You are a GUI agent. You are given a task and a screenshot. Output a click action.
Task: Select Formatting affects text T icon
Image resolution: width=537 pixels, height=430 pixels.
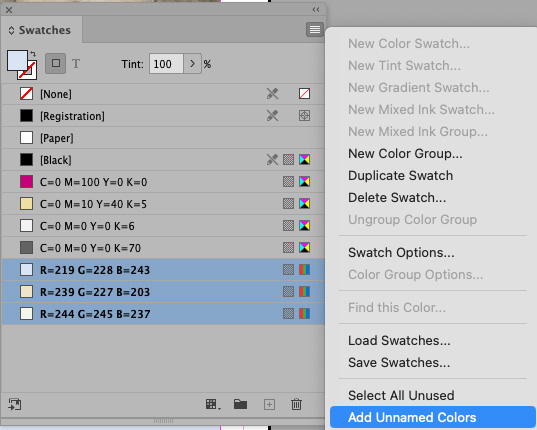[76, 64]
